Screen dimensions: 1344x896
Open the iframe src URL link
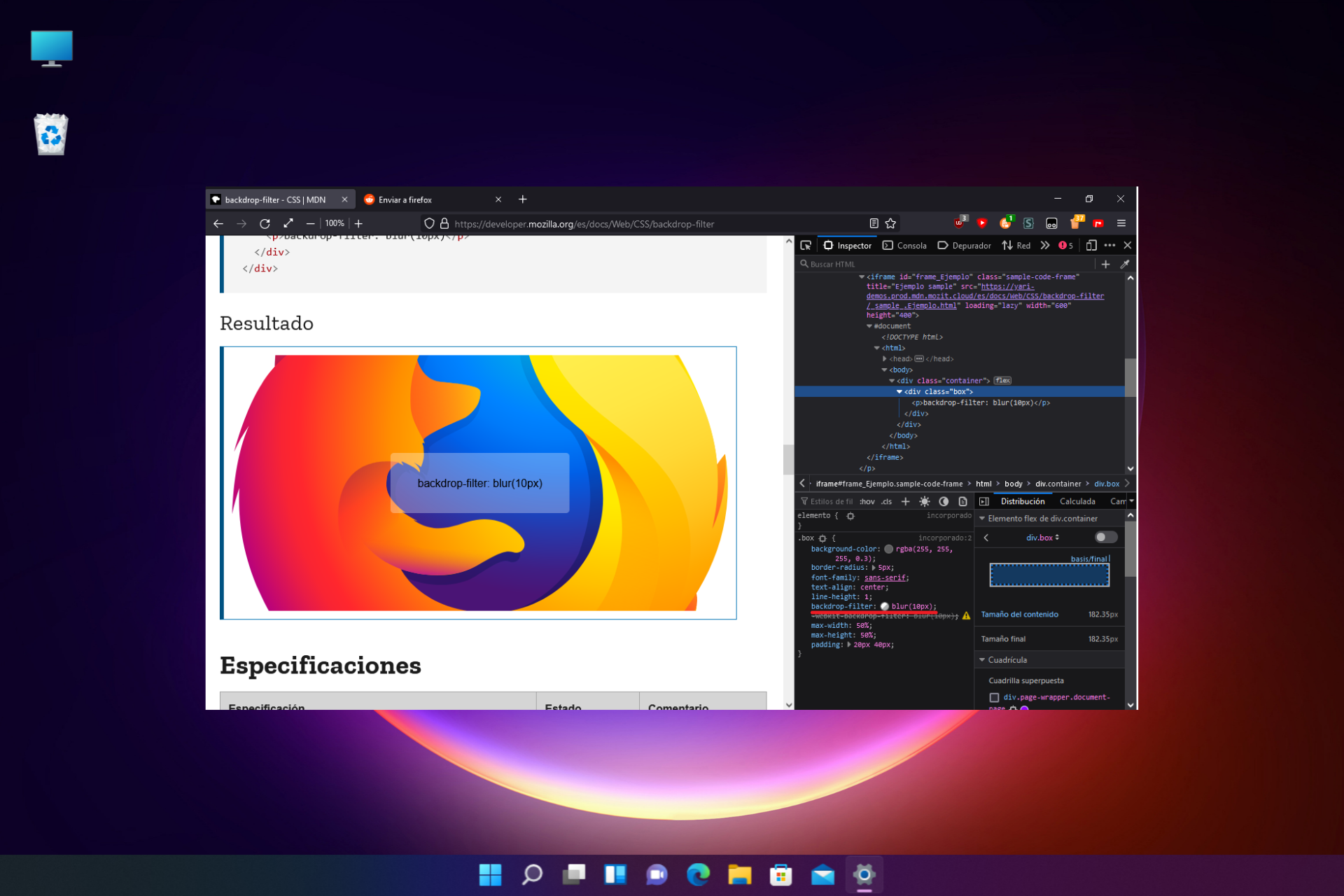click(x=985, y=296)
